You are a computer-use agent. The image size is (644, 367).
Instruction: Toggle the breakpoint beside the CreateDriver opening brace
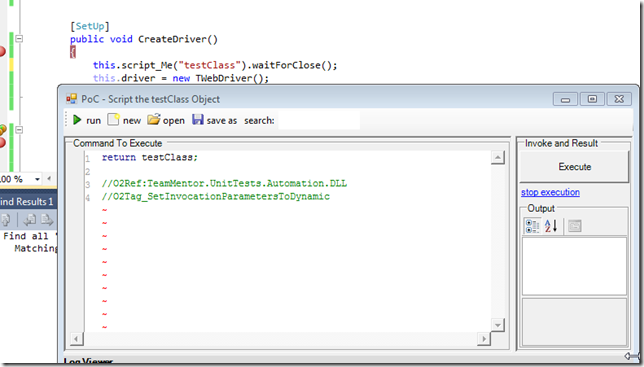tap(2, 52)
